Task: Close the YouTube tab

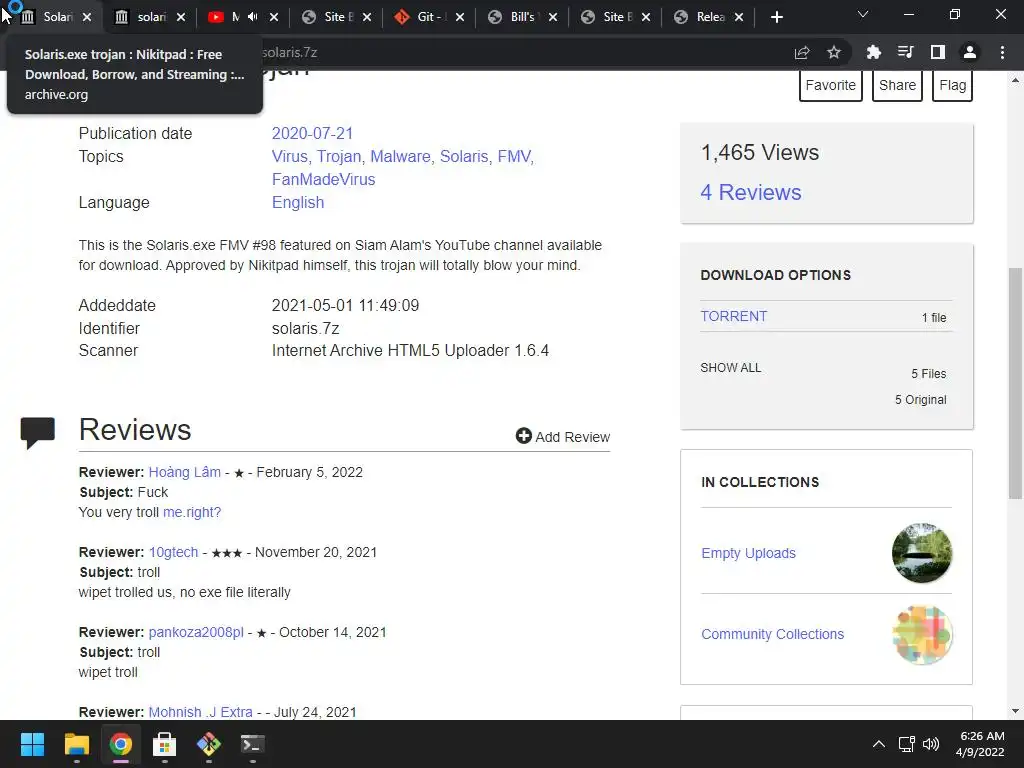Action: [274, 17]
